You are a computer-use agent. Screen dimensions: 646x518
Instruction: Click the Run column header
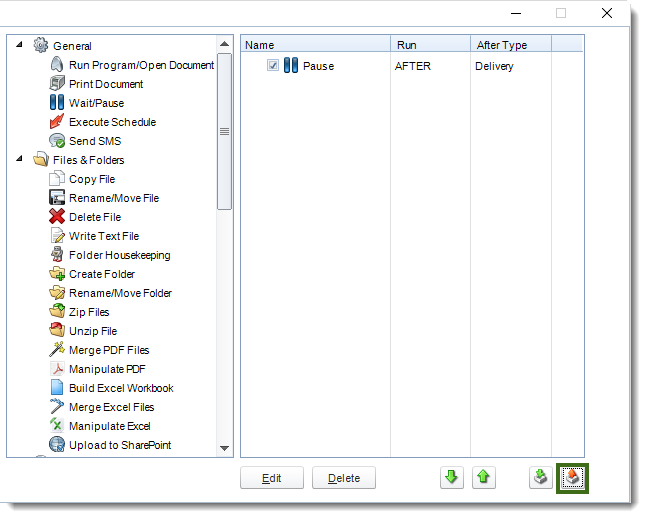(430, 45)
